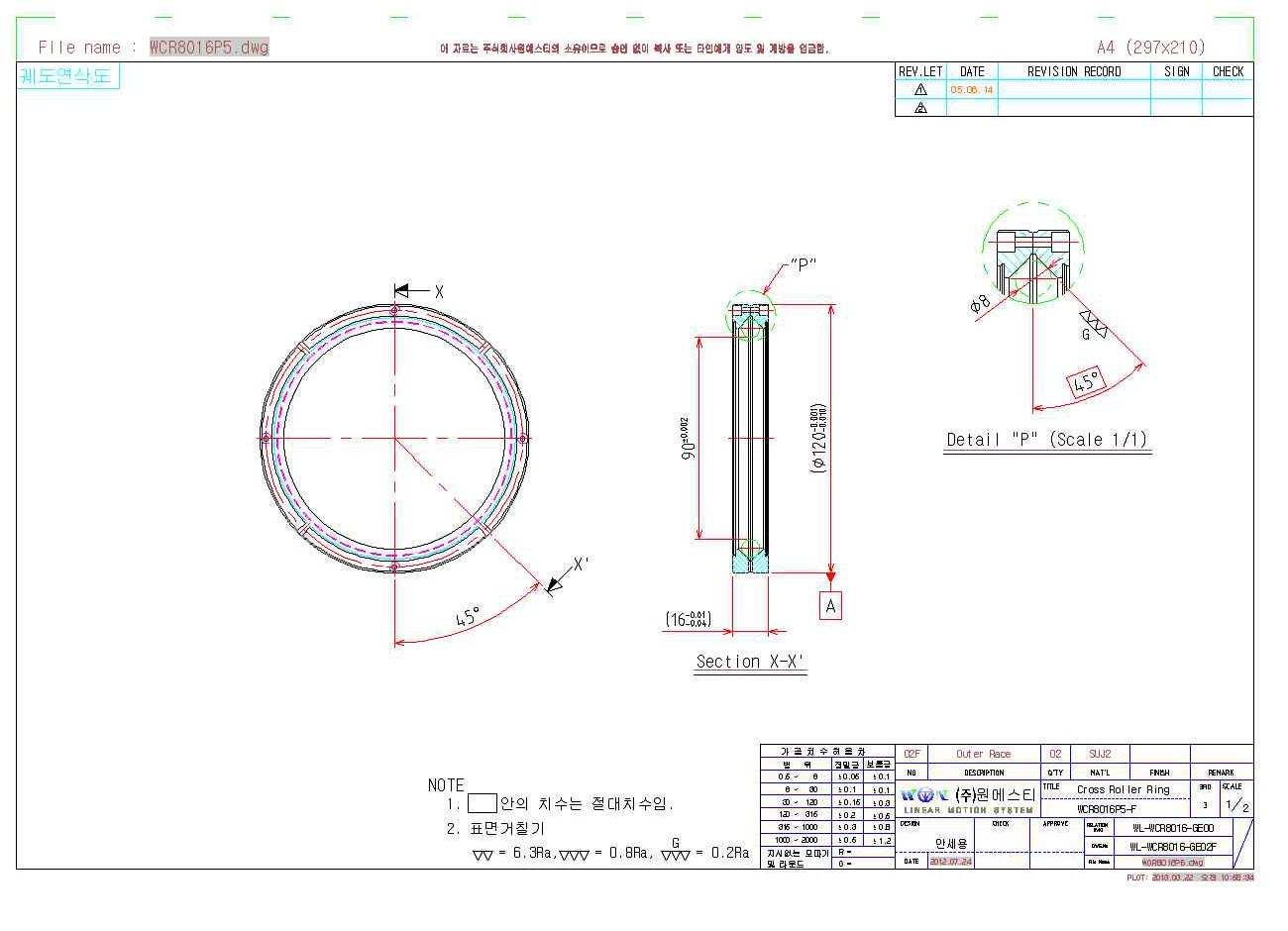Click the section arrow labeled X
The width and height of the screenshot is (1288, 931).
[419, 291]
